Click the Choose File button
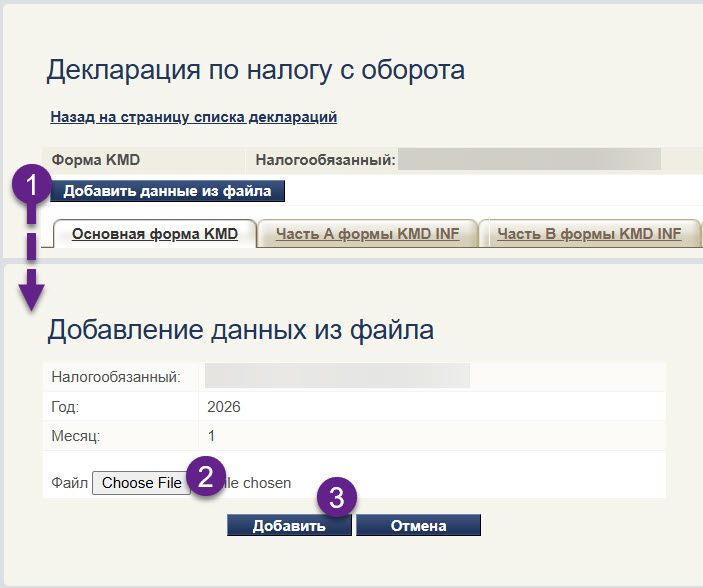The image size is (703, 588). click(141, 483)
